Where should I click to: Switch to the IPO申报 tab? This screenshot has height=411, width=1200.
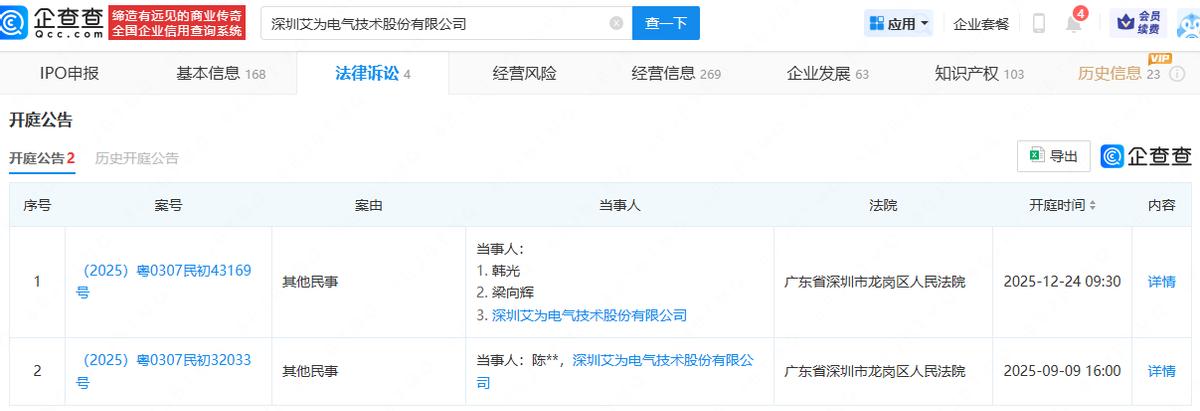(x=69, y=73)
